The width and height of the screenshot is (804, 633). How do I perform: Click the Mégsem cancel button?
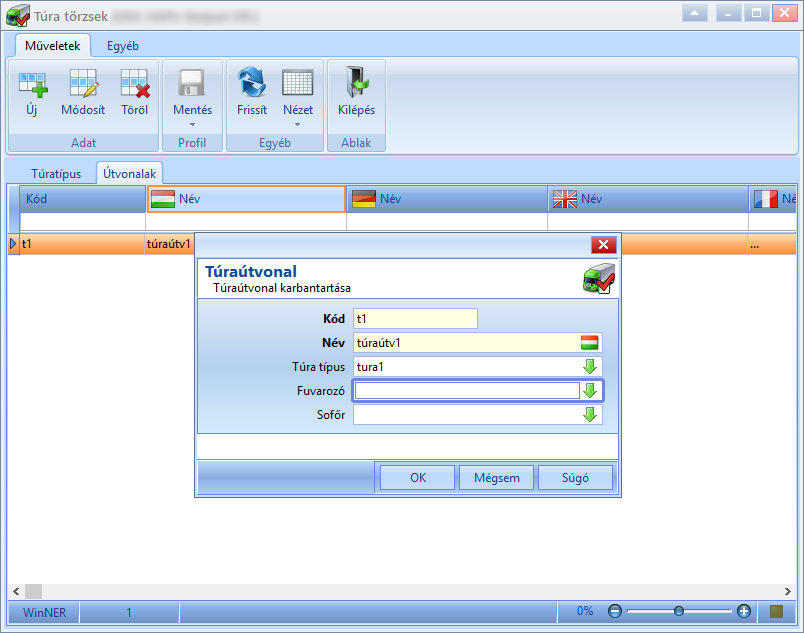496,478
